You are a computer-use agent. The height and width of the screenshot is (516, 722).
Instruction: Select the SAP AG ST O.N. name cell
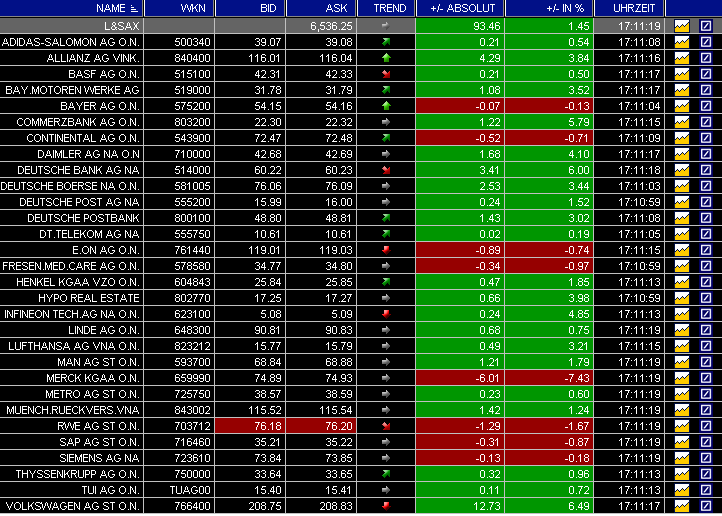tap(72, 442)
